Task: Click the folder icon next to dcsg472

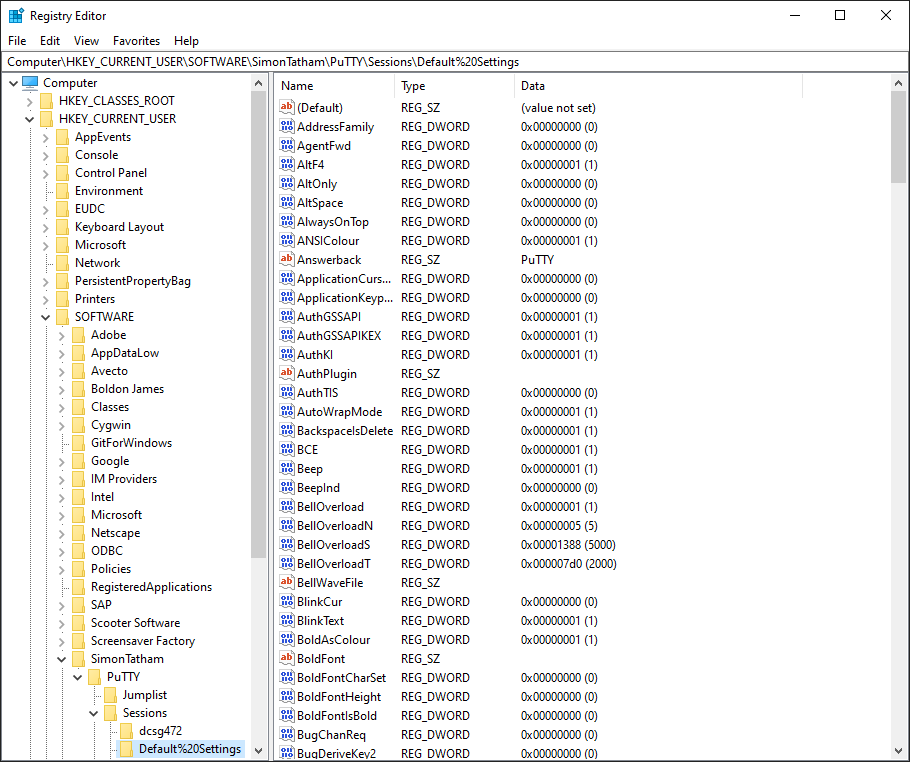Action: tap(126, 731)
